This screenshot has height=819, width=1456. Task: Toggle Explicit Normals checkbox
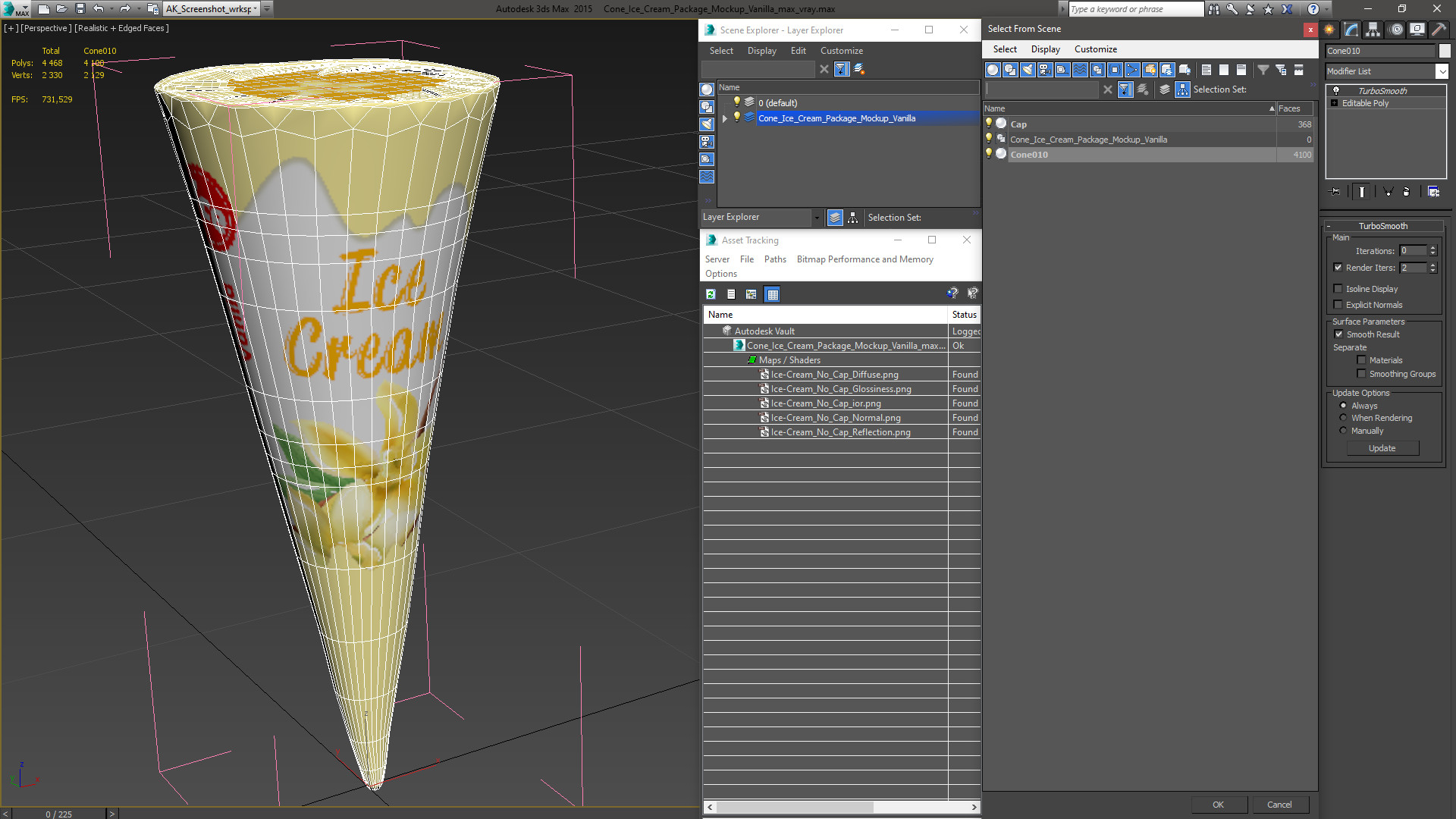pyautogui.click(x=1338, y=304)
